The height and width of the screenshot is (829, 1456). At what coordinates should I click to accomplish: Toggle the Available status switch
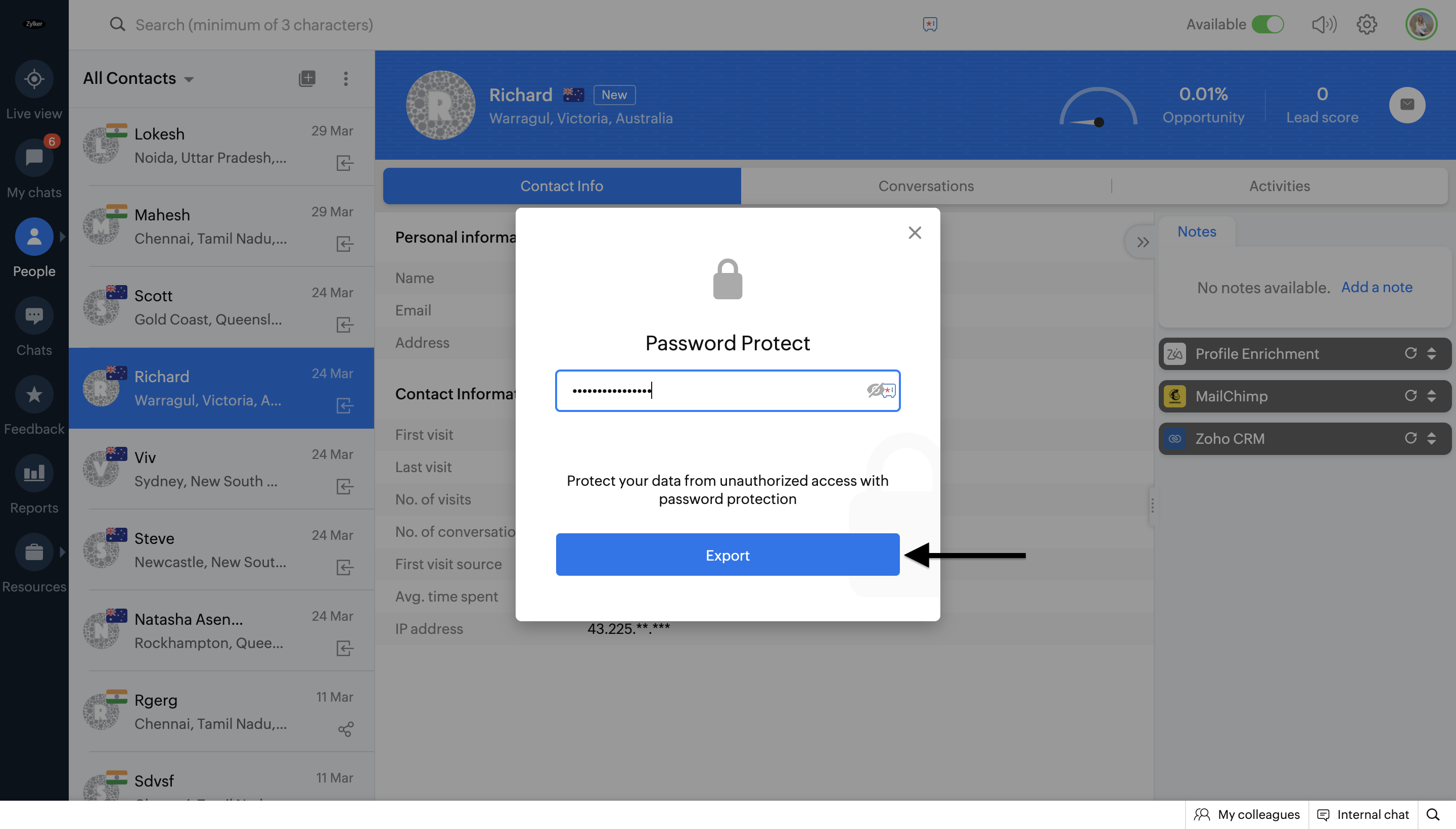(1267, 24)
